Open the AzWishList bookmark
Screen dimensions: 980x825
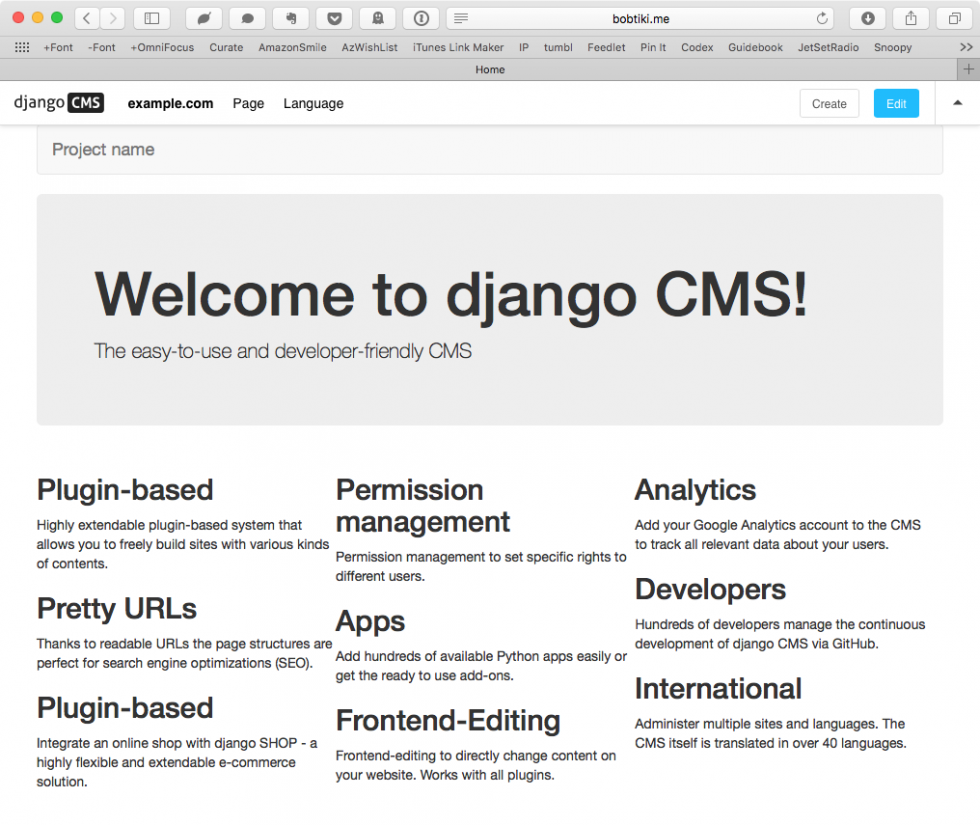(x=369, y=48)
